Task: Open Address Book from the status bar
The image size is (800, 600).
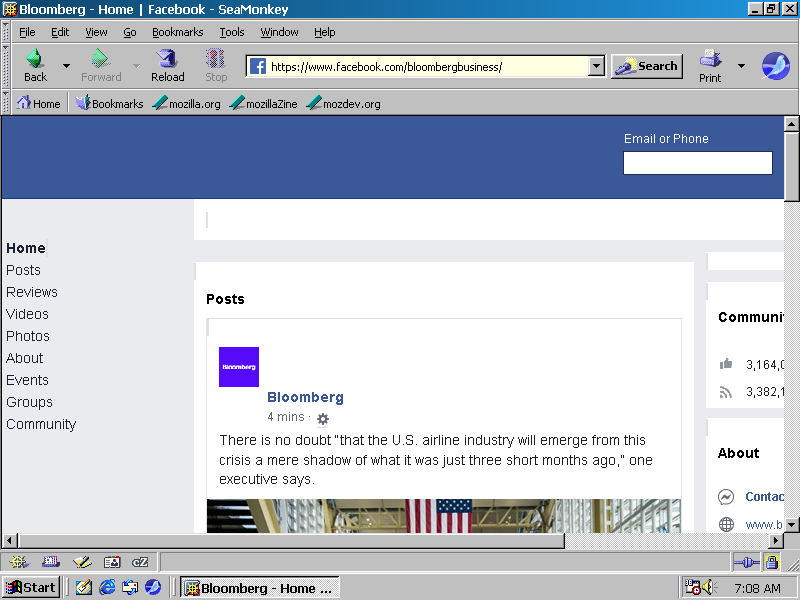Action: click(112, 562)
